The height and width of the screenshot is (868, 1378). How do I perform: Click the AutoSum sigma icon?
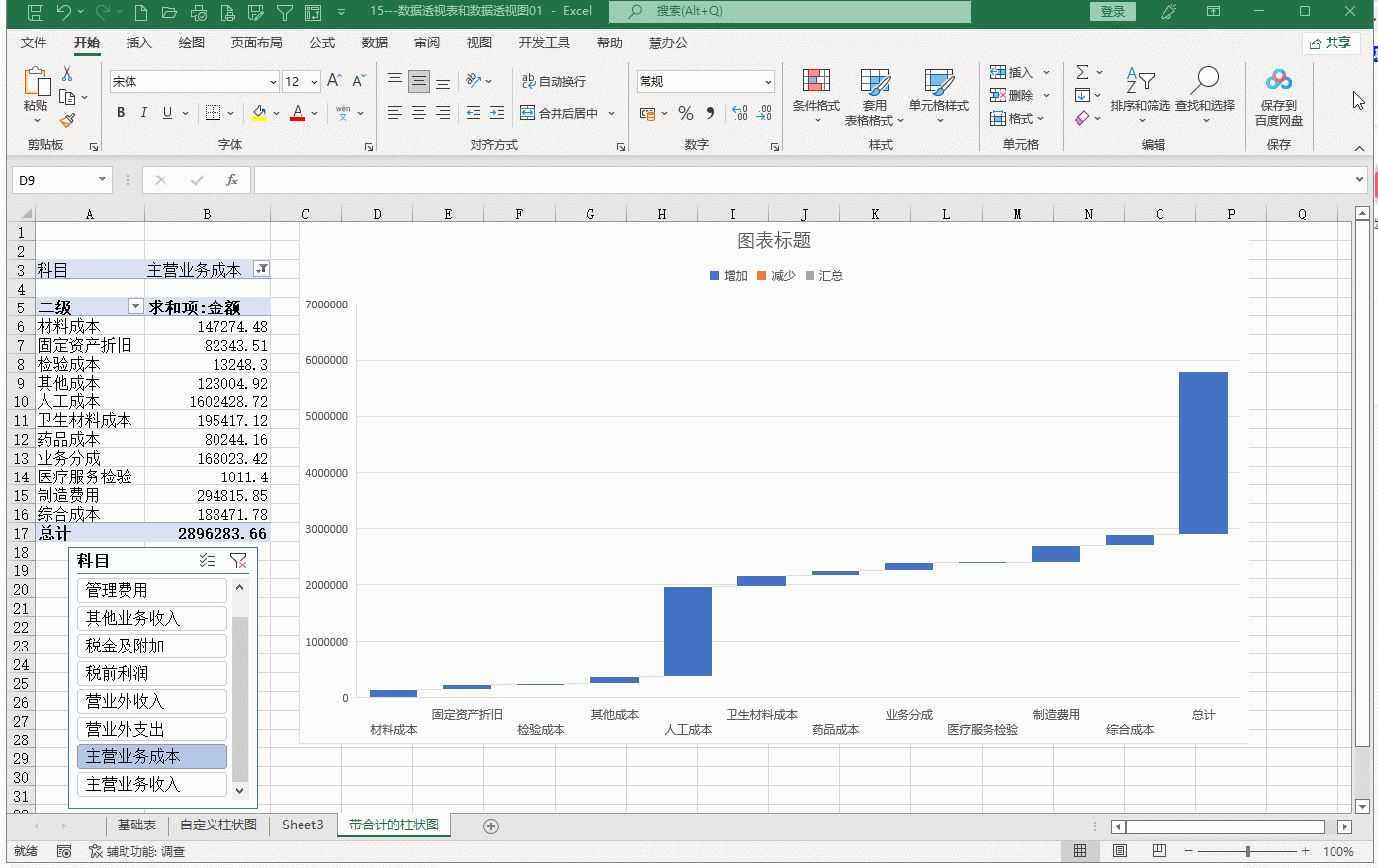tap(1082, 72)
